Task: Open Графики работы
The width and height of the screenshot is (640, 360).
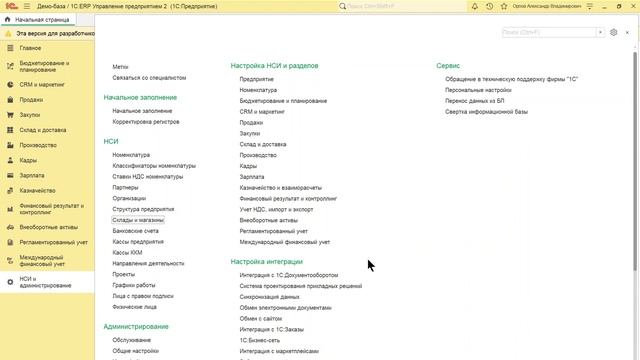Action: click(134, 285)
